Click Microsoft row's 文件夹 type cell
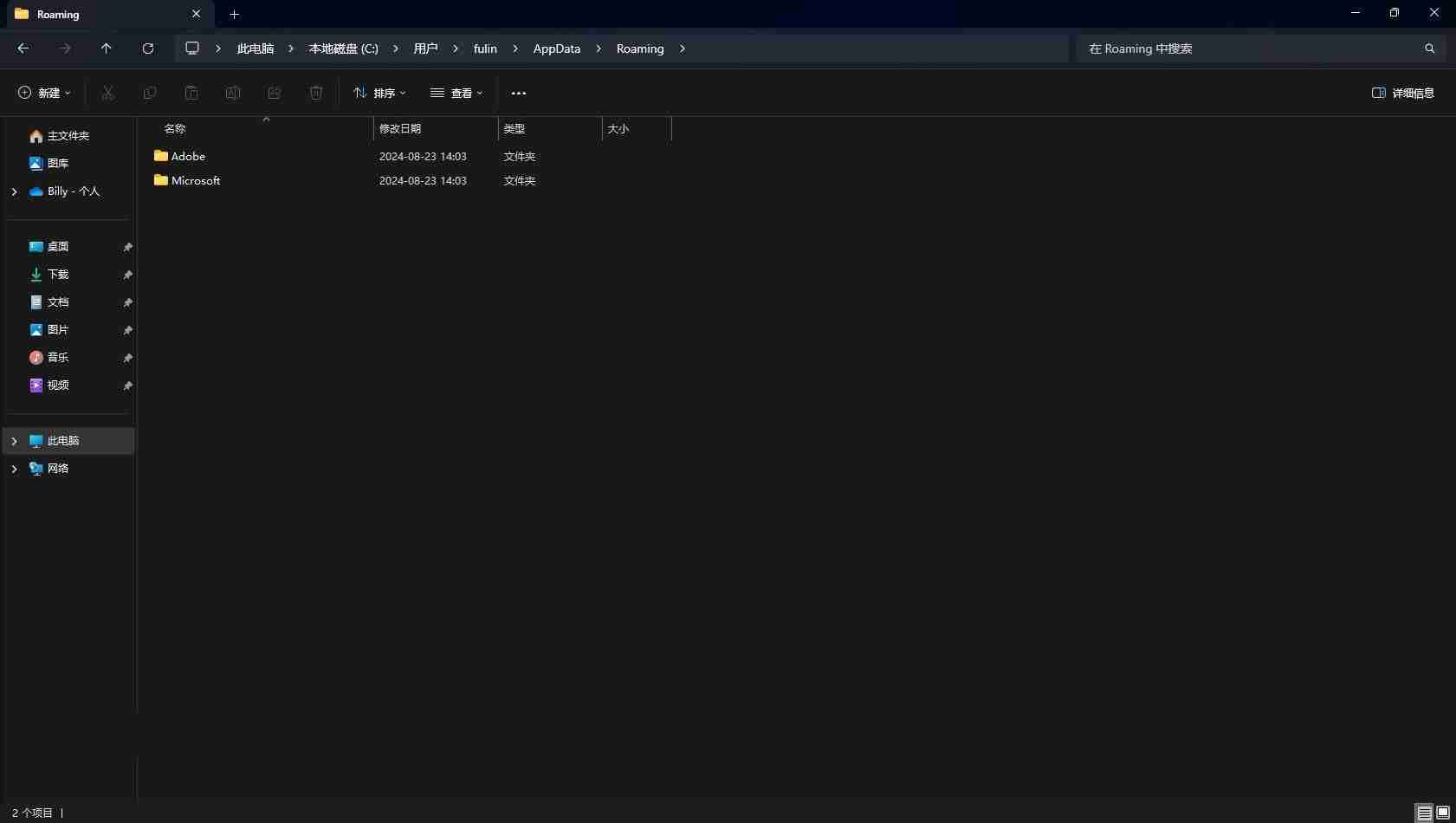The height and width of the screenshot is (823, 1456). 520,180
